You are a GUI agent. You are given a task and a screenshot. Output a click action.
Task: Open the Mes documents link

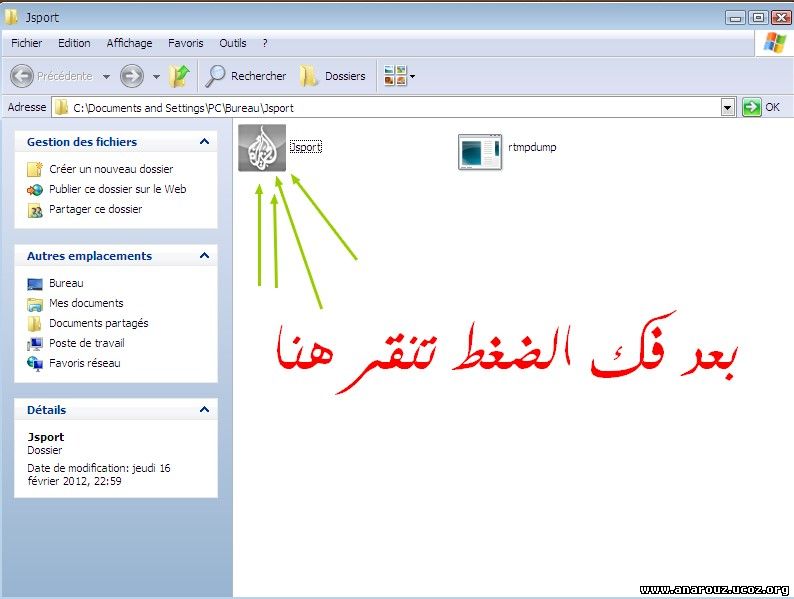click(86, 303)
